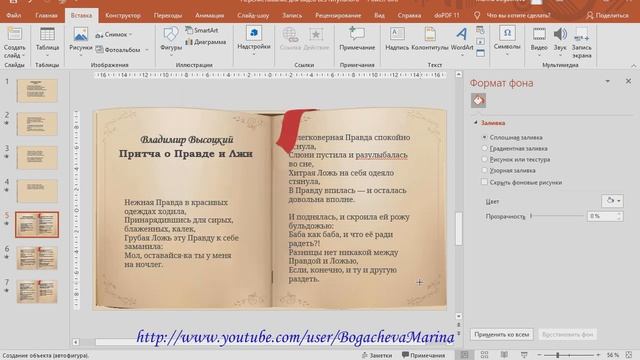640x360 pixels.
Task: Open Формат фона pane options arrow
Action: click(x=607, y=82)
